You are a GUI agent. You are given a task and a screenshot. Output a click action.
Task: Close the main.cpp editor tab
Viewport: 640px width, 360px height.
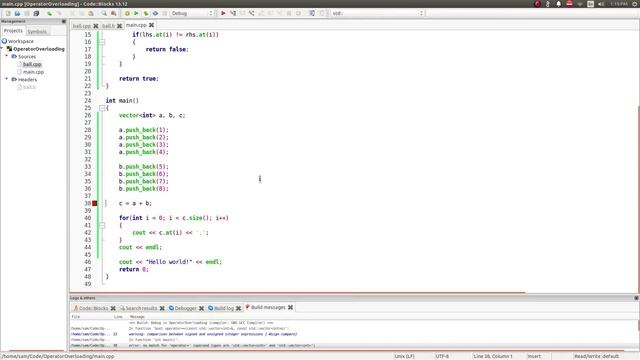click(151, 25)
